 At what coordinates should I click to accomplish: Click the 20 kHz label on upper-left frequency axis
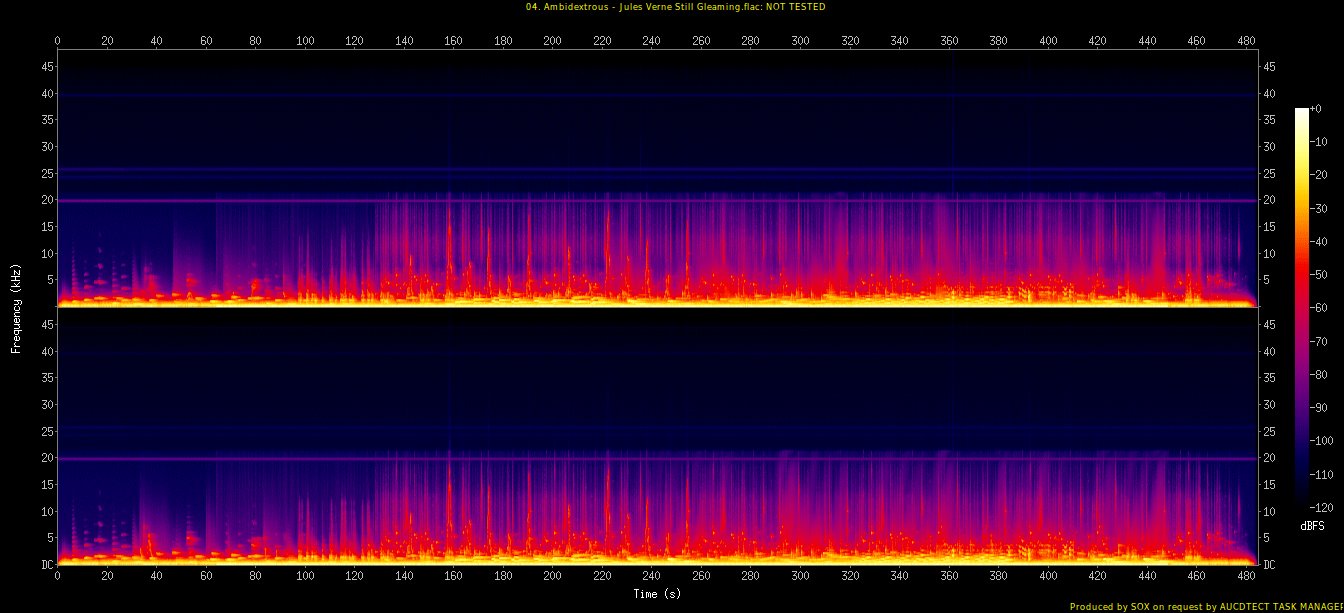(x=45, y=200)
